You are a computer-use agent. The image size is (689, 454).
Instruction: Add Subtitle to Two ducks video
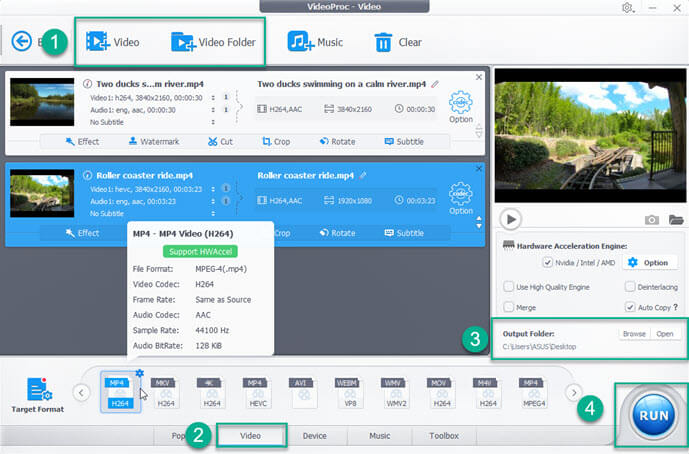pos(404,142)
